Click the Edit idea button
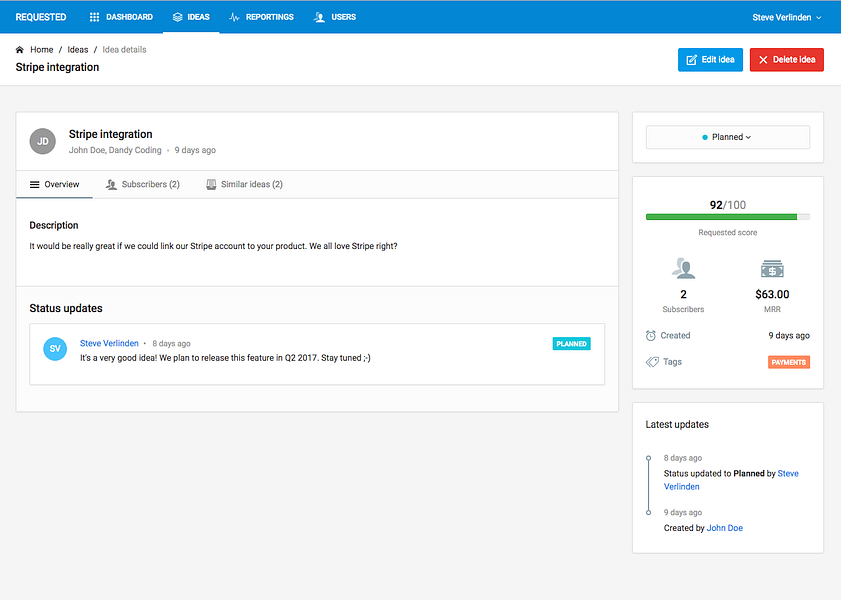Image resolution: width=841 pixels, height=600 pixels. click(x=710, y=60)
